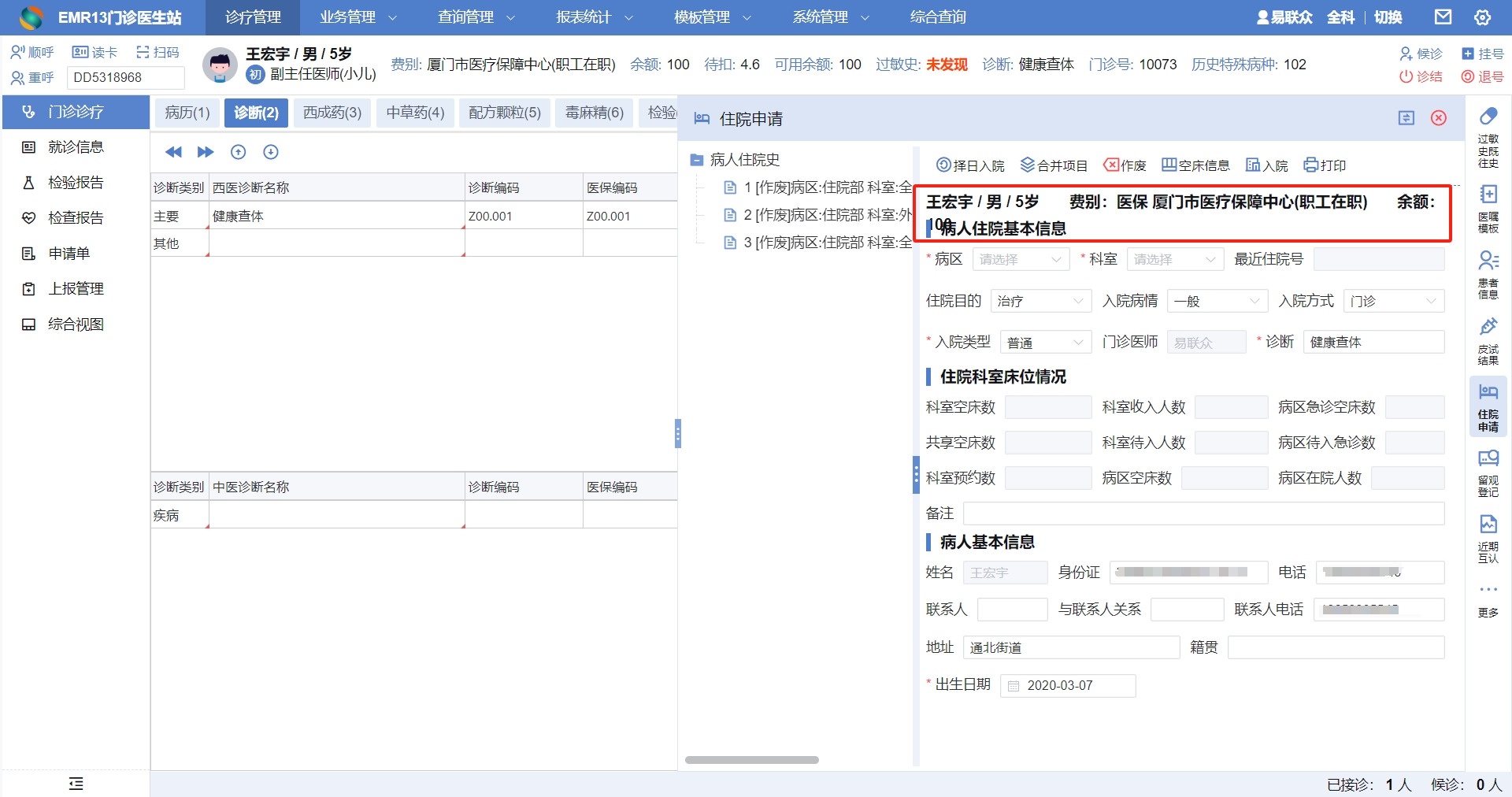Open 更多 sidebar options

(x=1488, y=600)
